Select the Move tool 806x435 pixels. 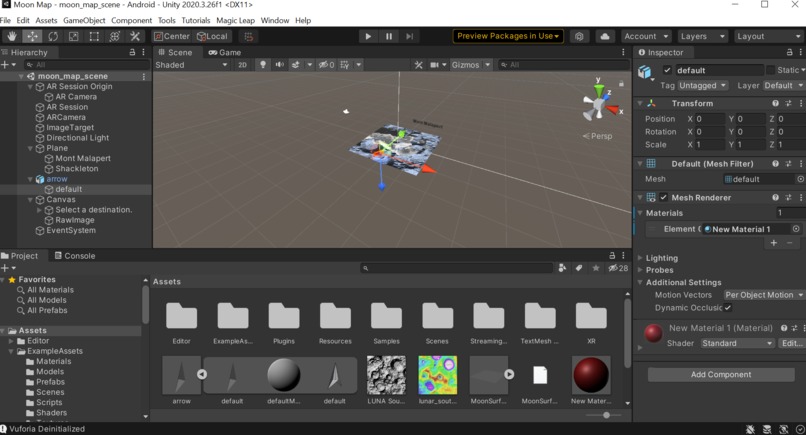click(x=32, y=36)
